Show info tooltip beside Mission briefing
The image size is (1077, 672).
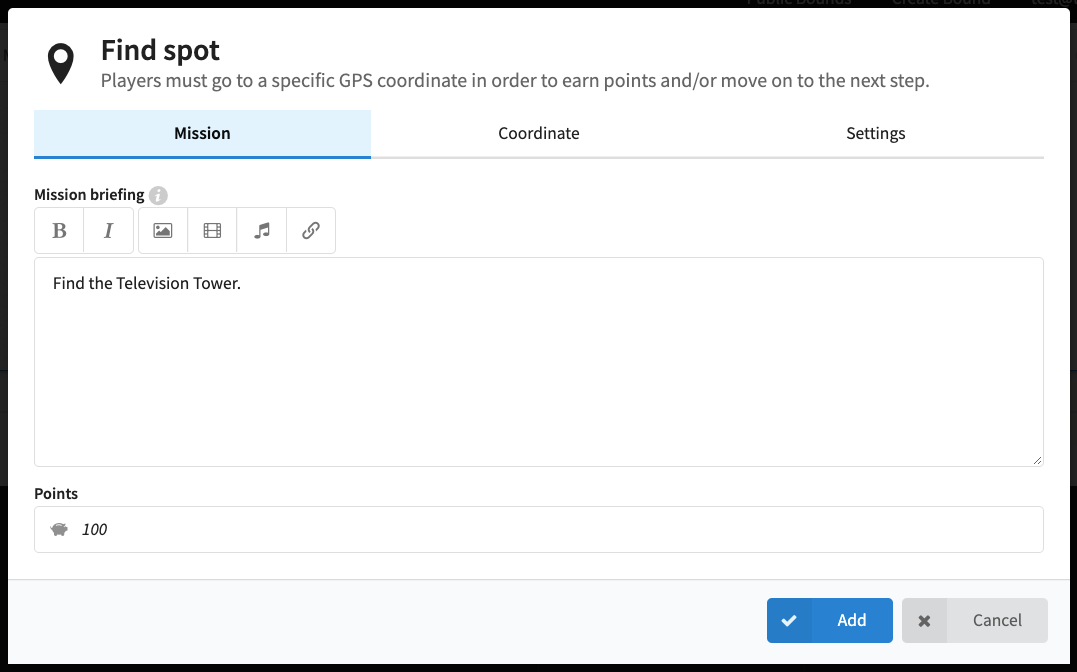point(158,195)
